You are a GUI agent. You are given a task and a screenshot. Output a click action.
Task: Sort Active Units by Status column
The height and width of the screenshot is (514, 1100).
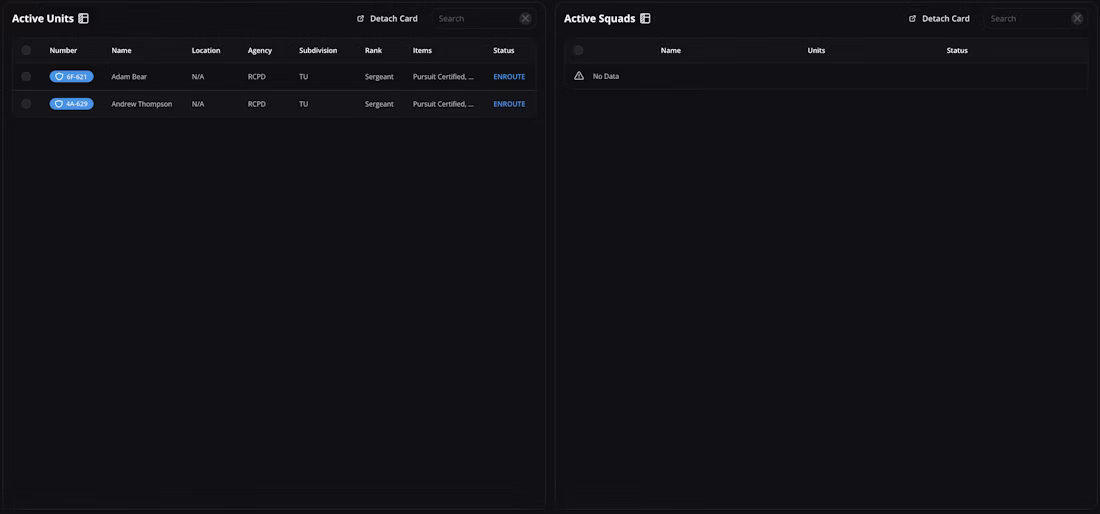504,50
